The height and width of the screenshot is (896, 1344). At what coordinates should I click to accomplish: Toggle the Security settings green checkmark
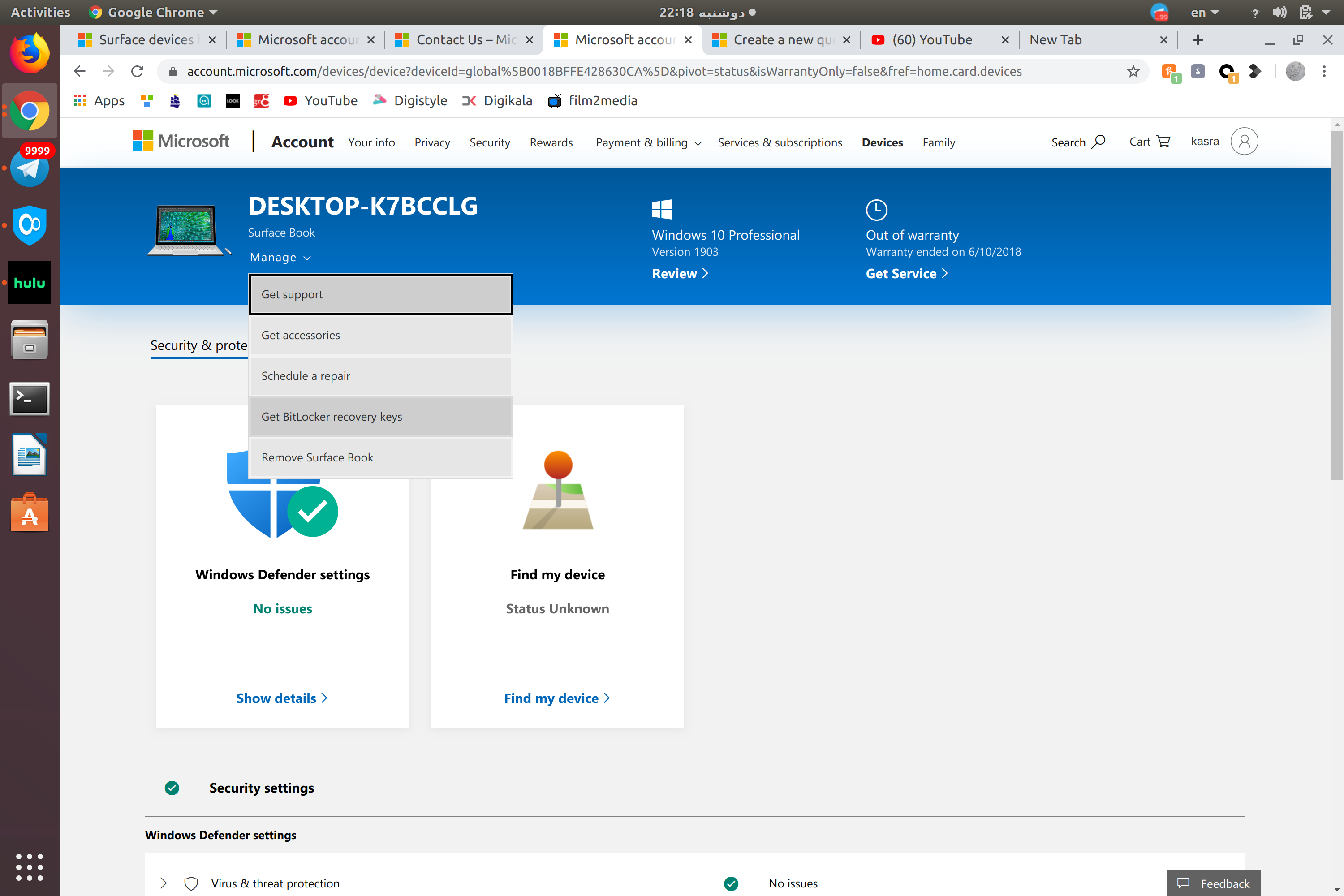tap(172, 788)
